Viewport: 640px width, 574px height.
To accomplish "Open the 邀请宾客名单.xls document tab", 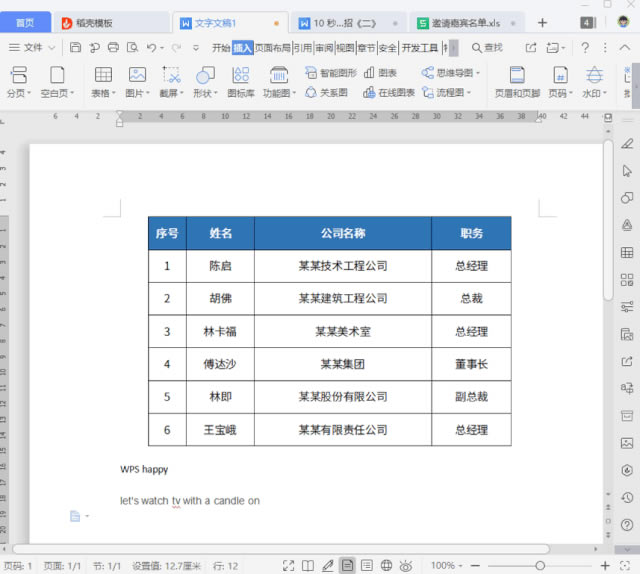I will coord(460,22).
